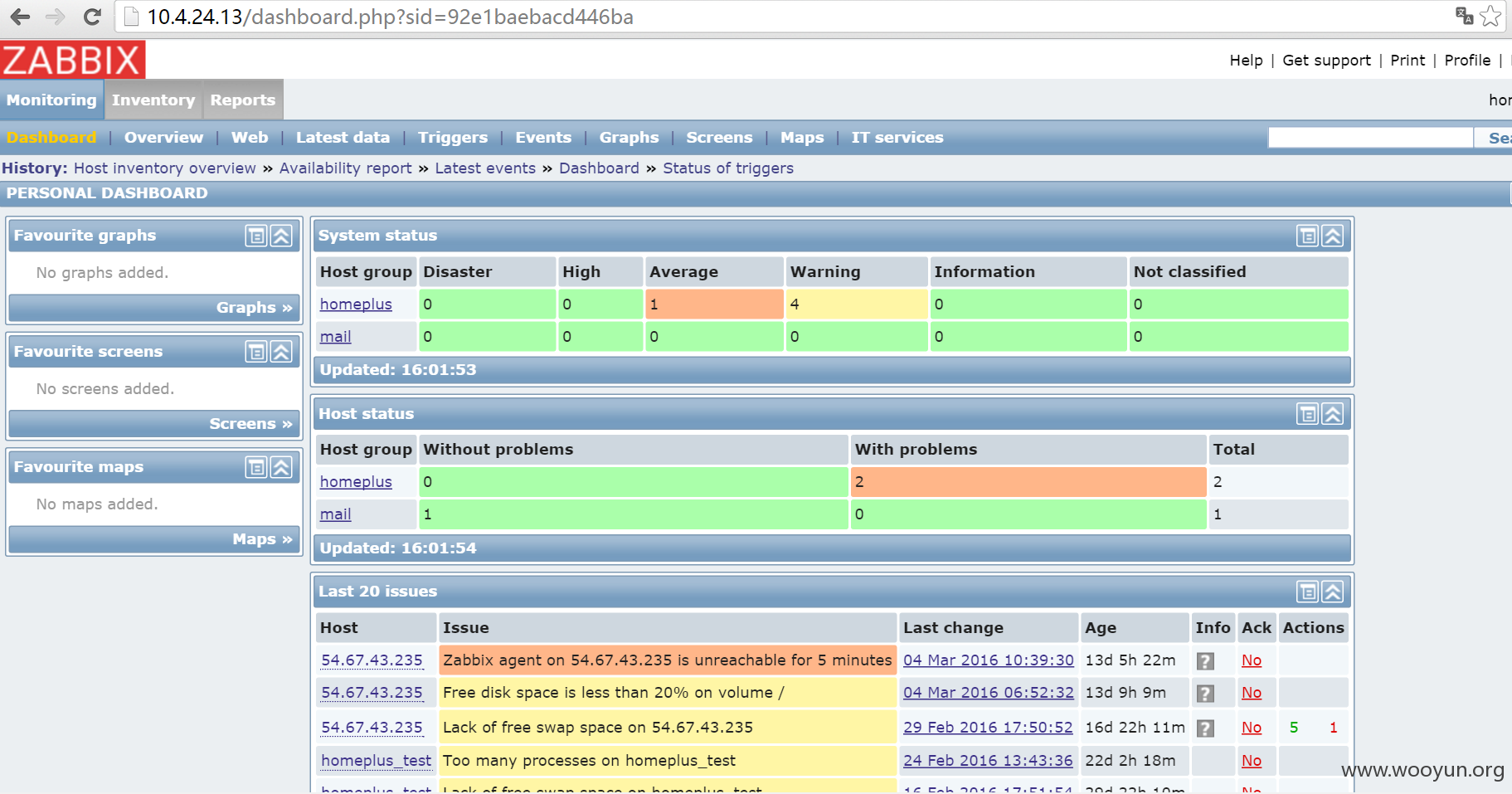Click Ack No for Too many processes issue
The image size is (1512, 794).
point(1251,761)
